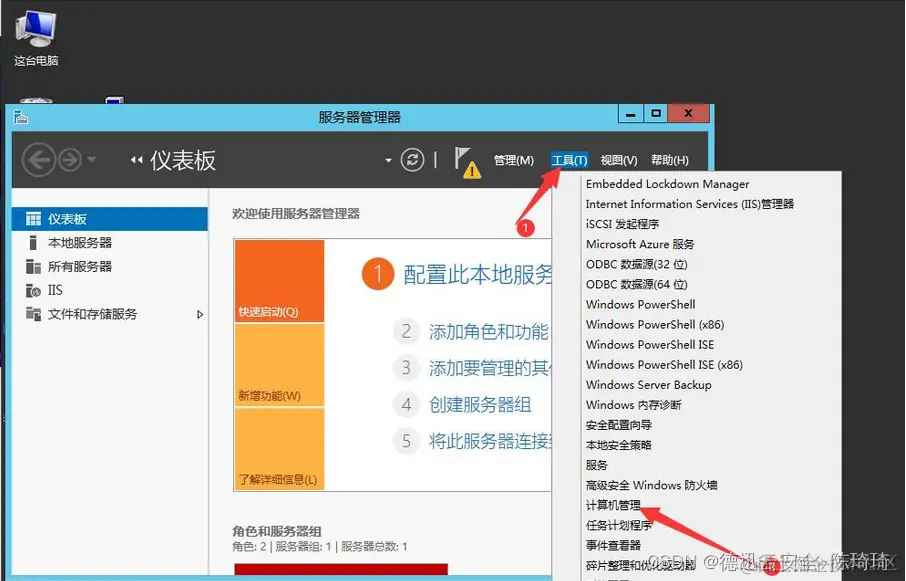The height and width of the screenshot is (581, 906).
Task: Click the 仪表板 sidebar grid icon
Action: (x=34, y=219)
